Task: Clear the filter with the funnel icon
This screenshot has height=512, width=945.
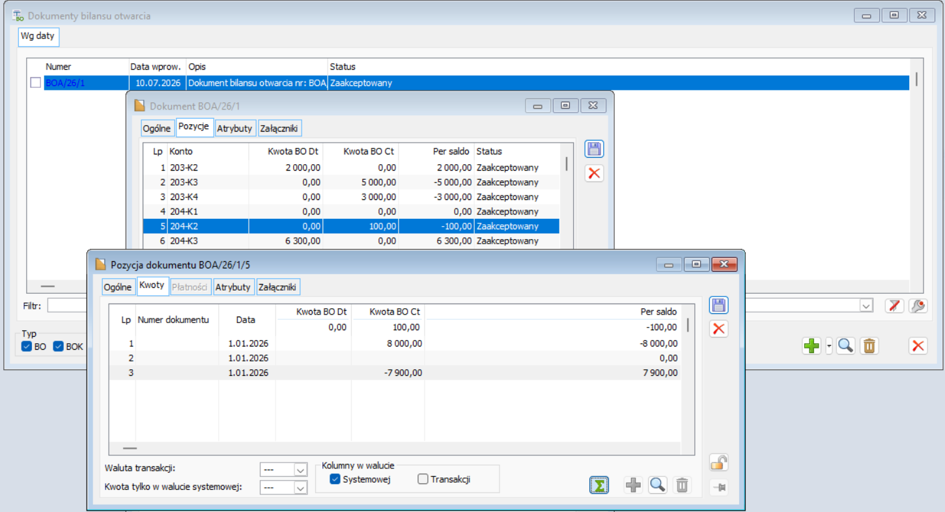Action: coord(894,306)
